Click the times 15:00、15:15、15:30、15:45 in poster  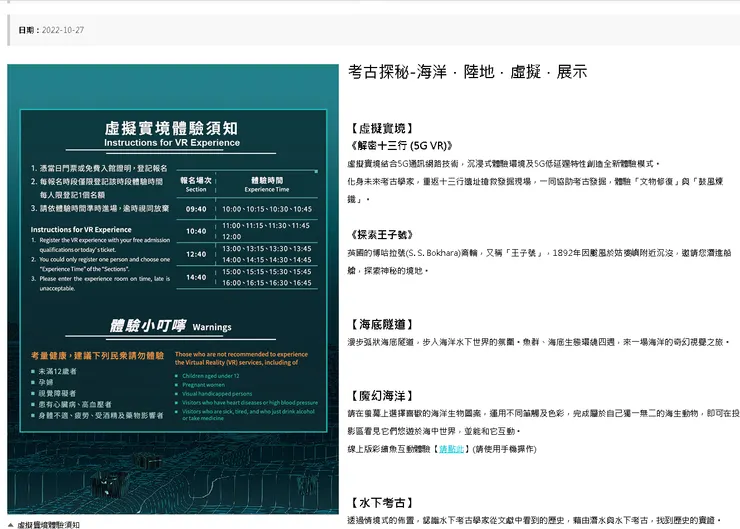point(267,272)
